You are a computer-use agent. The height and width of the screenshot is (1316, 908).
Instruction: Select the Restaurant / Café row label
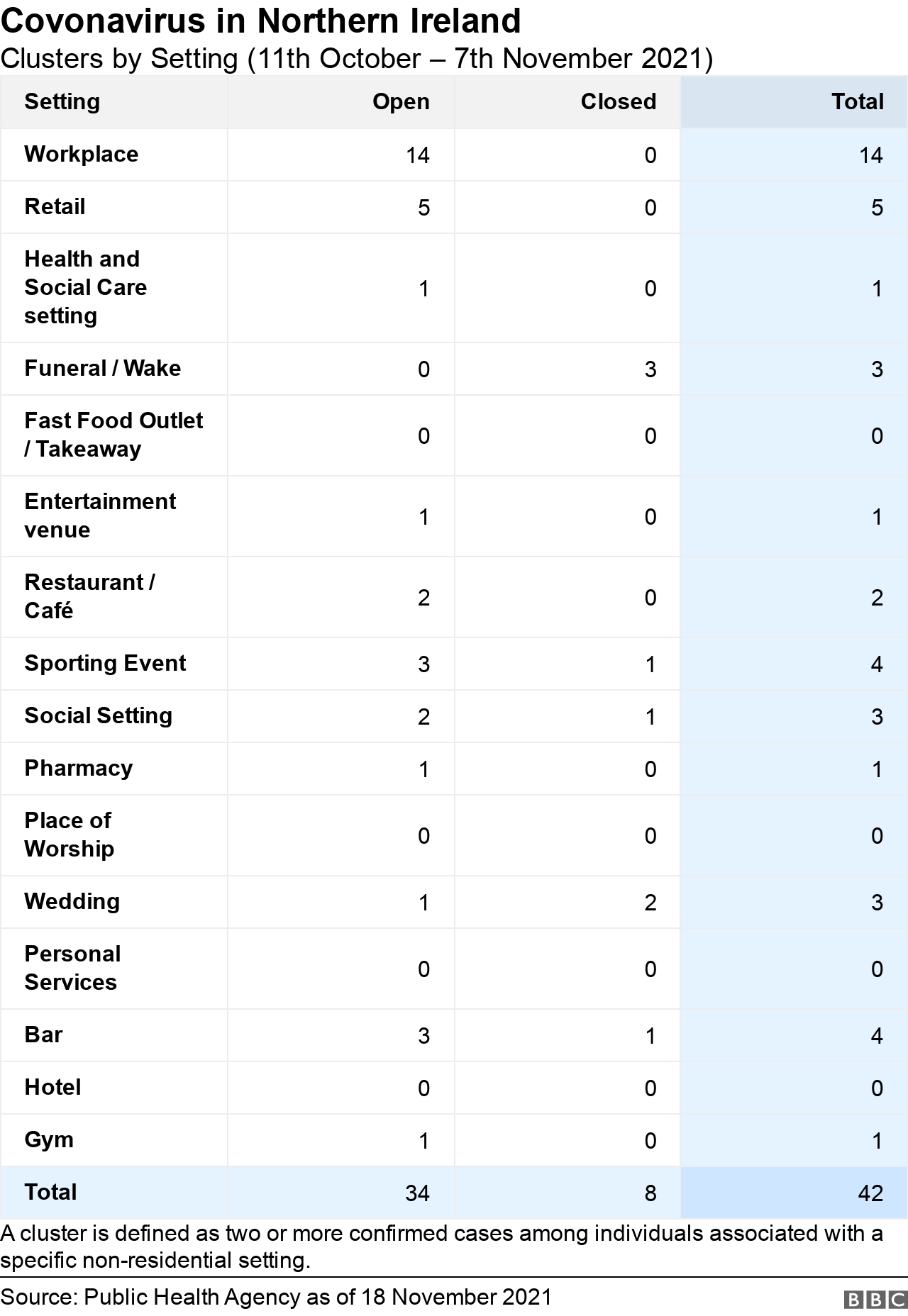point(89,596)
